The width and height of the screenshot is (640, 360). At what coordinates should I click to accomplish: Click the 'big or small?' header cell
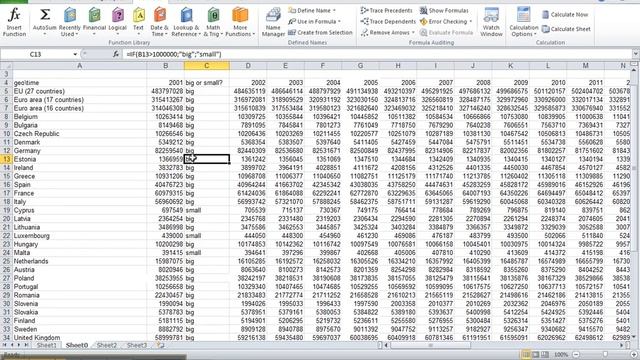pos(207,82)
